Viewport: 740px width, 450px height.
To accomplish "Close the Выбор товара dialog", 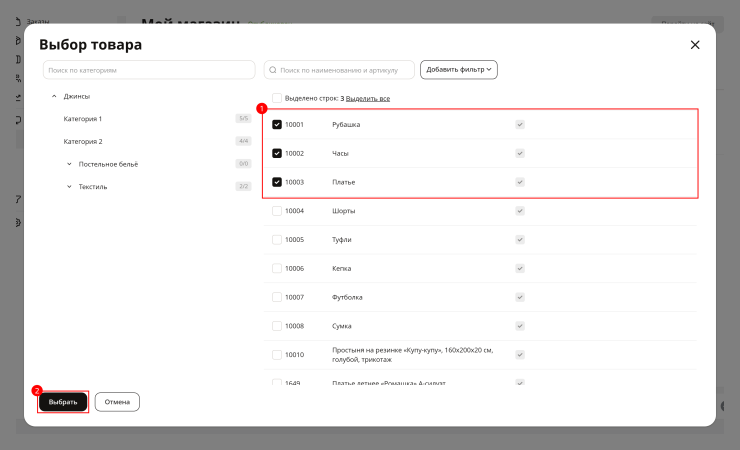I will point(695,45).
